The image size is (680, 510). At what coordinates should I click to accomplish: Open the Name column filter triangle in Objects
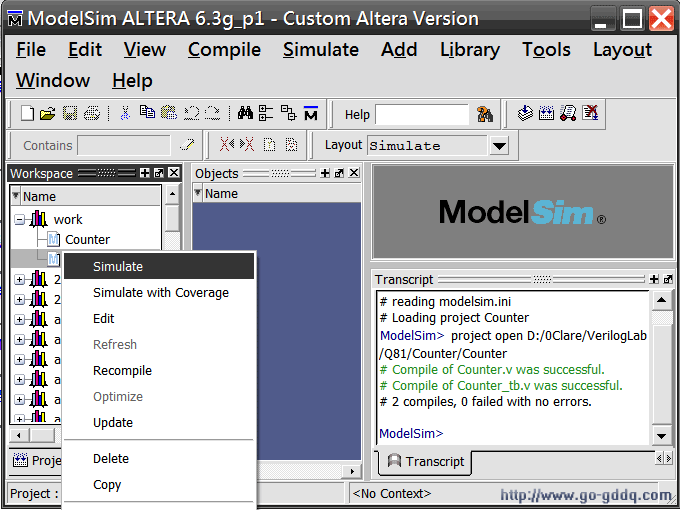tap(198, 194)
